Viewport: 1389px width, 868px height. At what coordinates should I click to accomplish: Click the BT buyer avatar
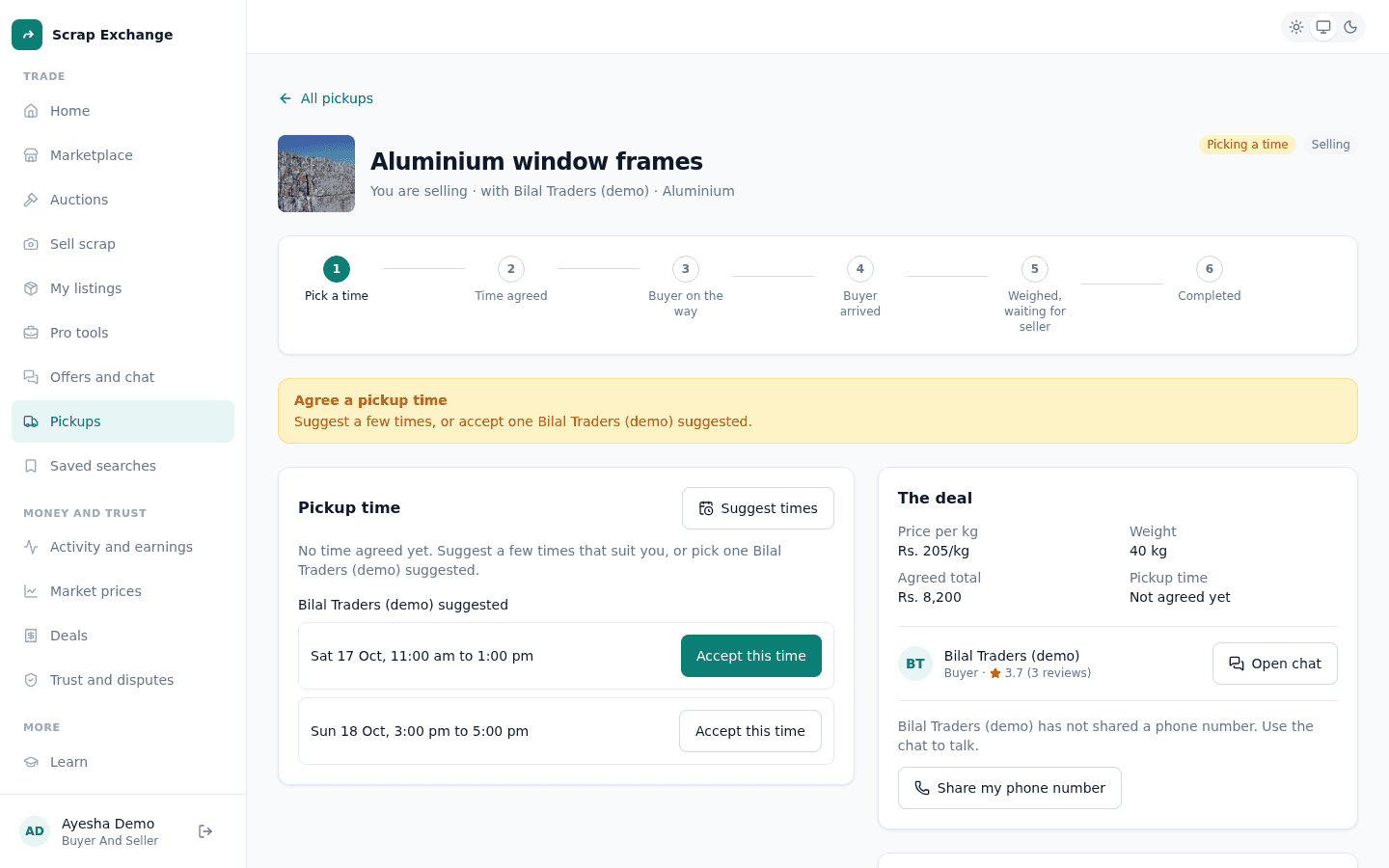click(915, 664)
